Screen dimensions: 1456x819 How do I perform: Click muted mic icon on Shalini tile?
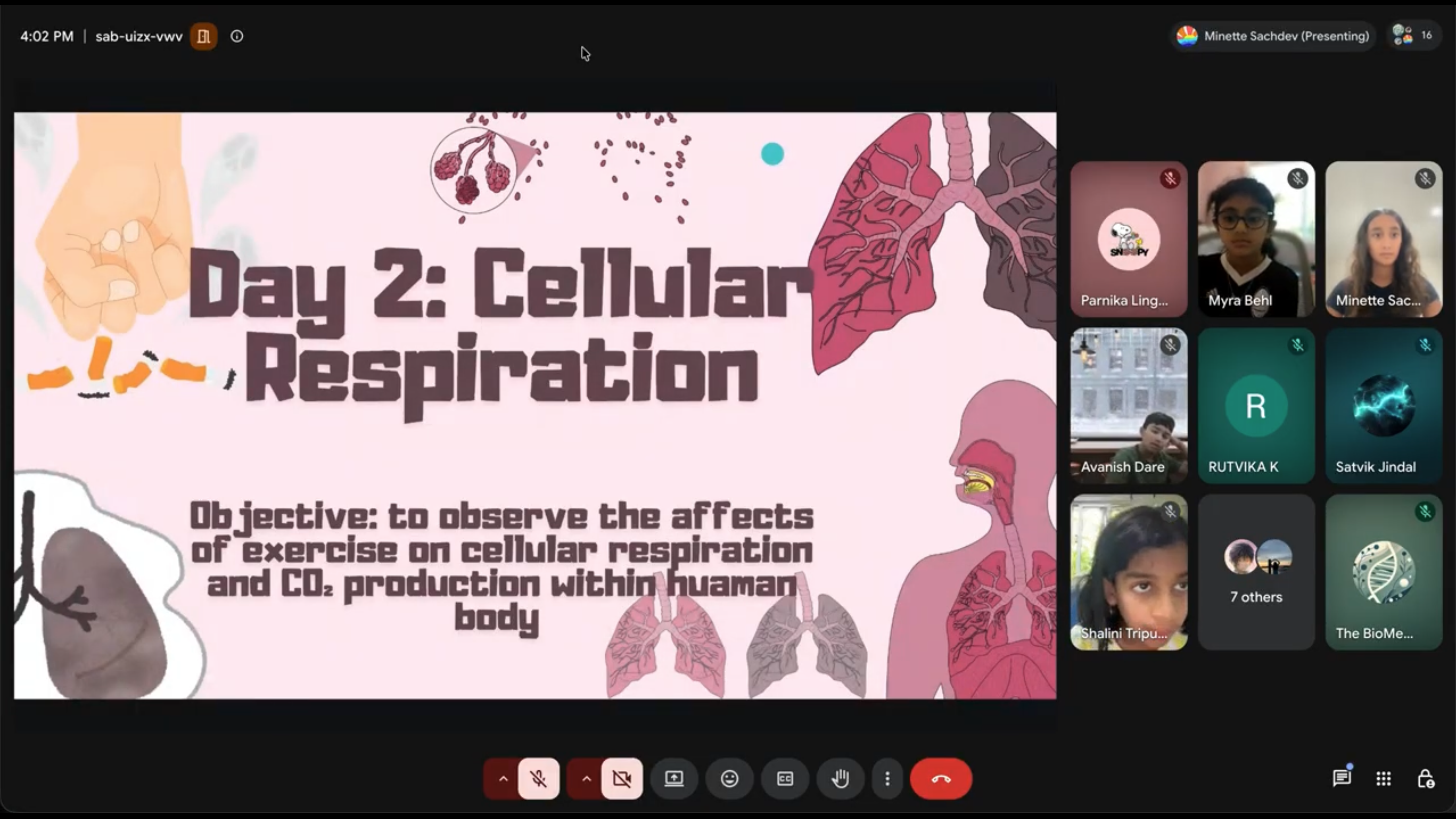1170,512
